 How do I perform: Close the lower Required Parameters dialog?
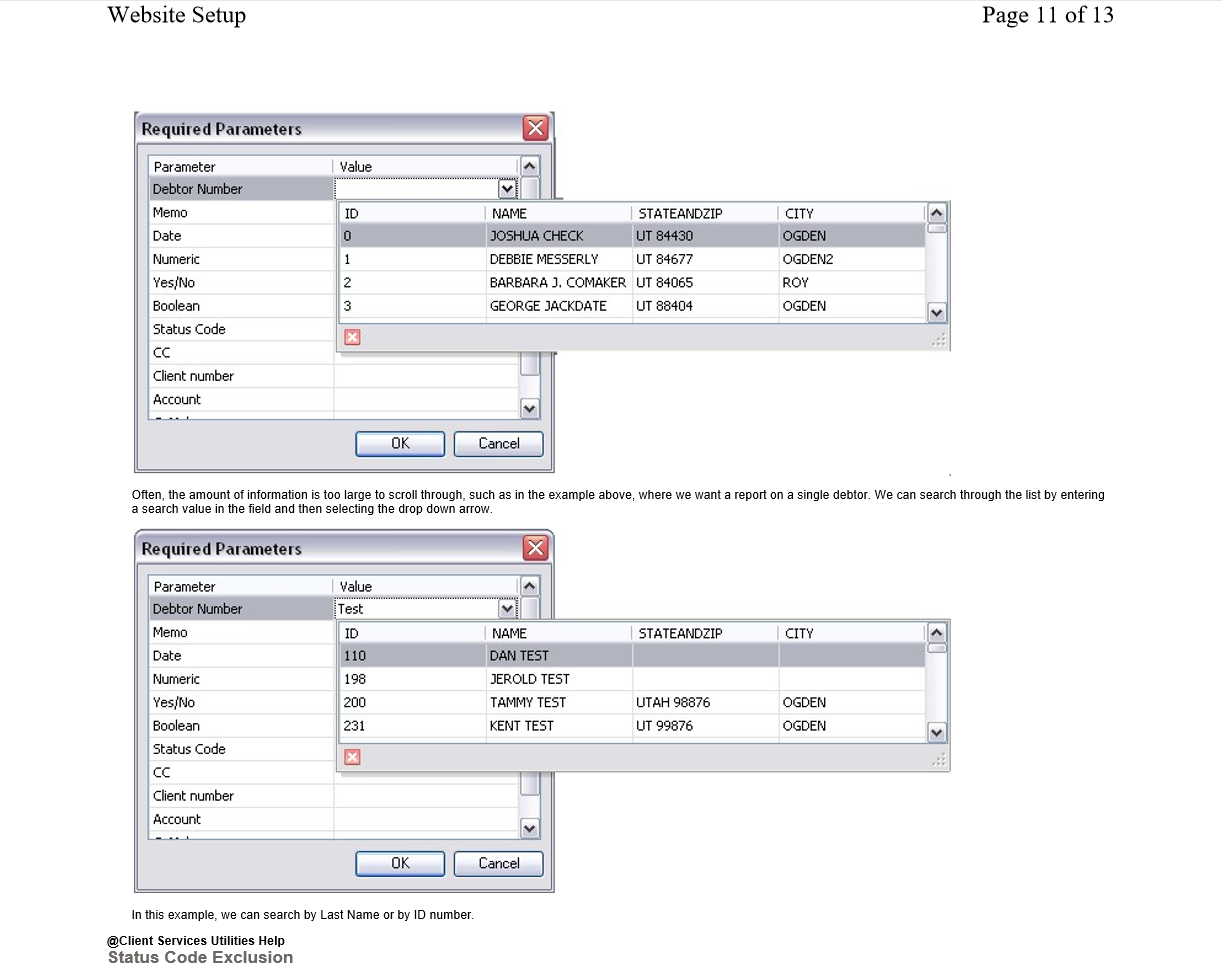pos(536,548)
